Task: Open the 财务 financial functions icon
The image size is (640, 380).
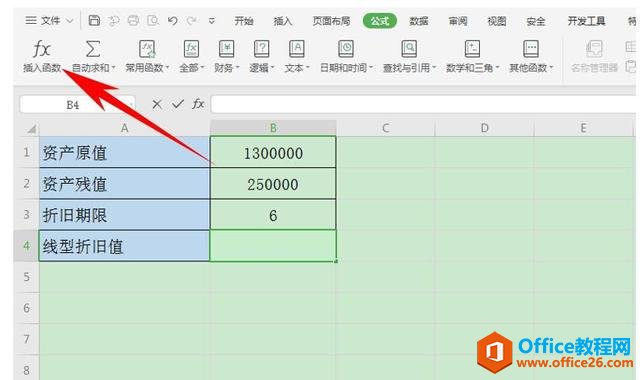Action: pos(226,49)
